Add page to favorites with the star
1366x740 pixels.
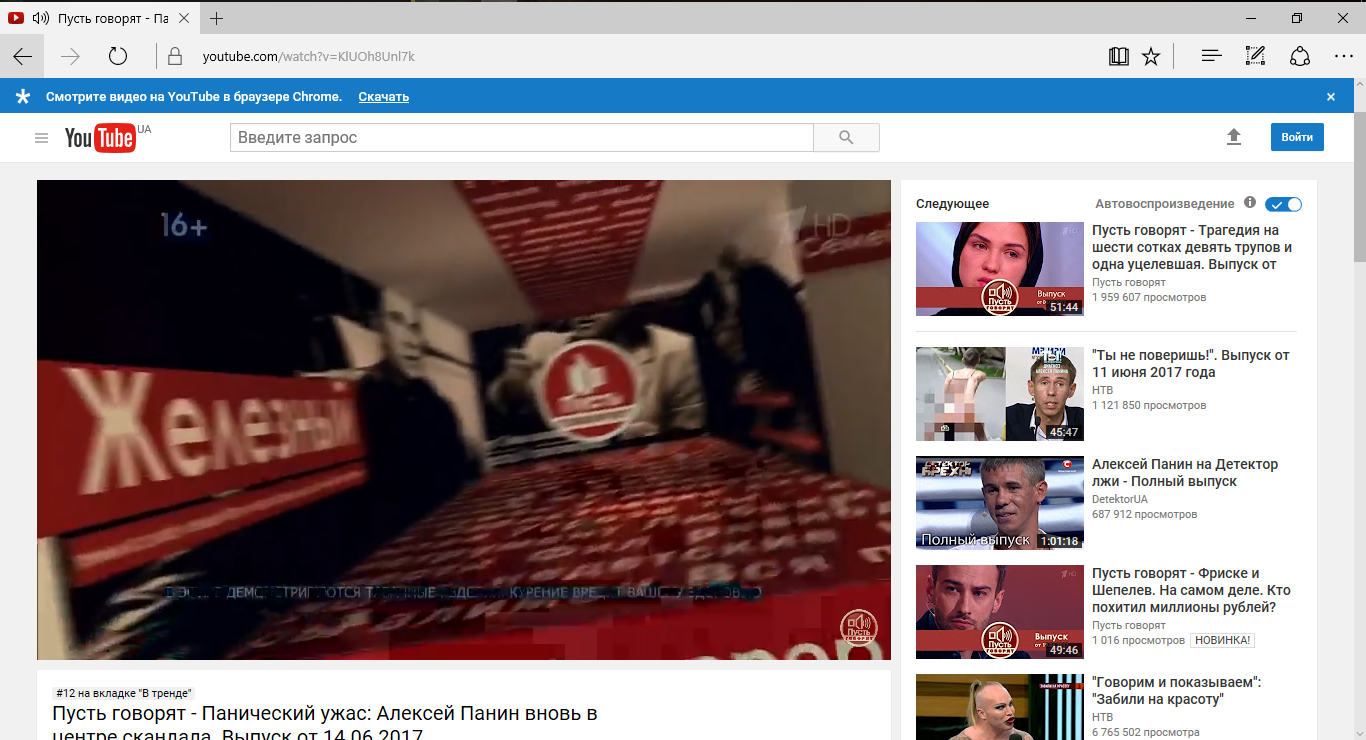click(x=1152, y=56)
